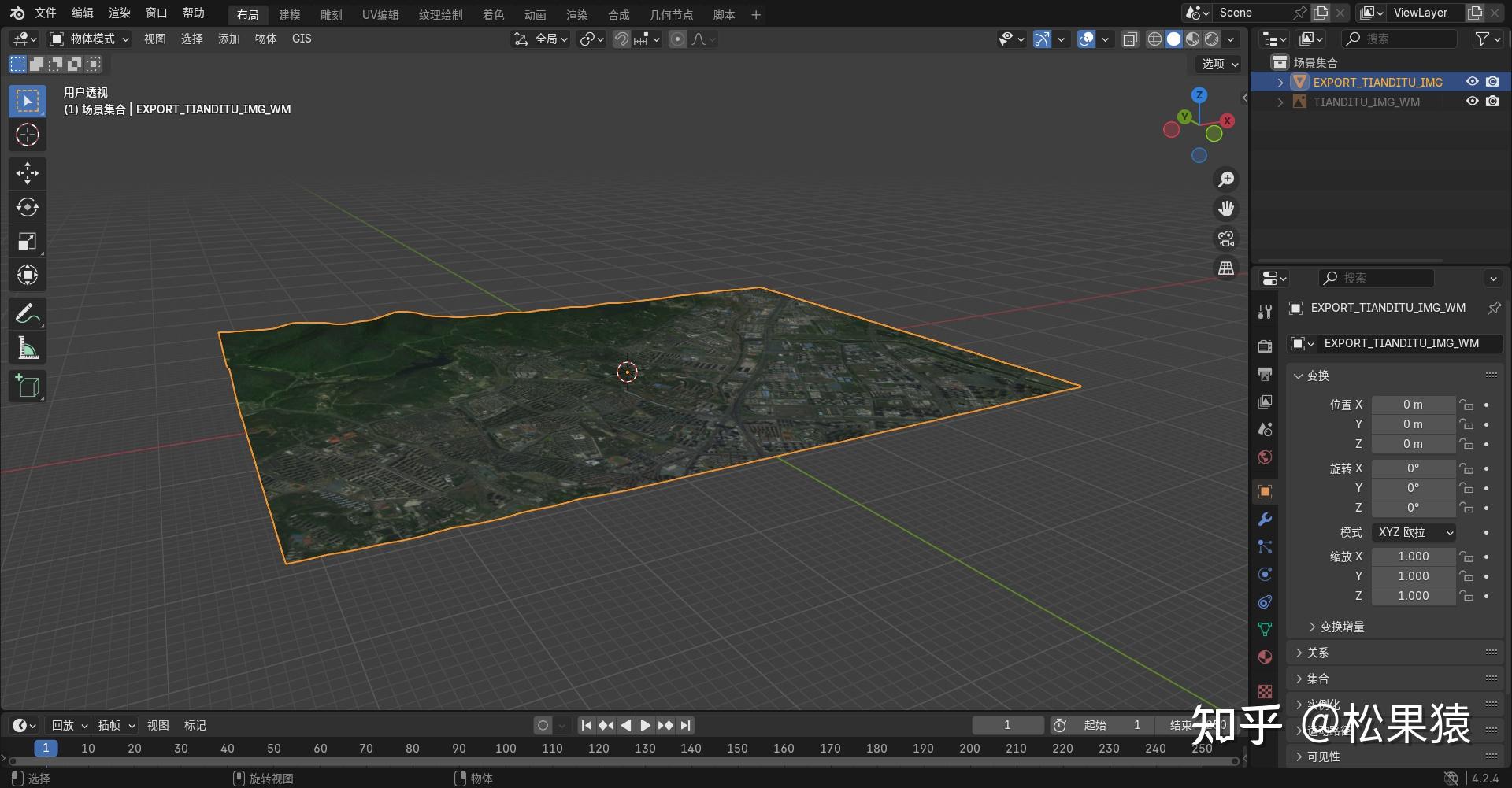Open the XYZ 欧拉 rotation mode dropdown

point(1413,532)
